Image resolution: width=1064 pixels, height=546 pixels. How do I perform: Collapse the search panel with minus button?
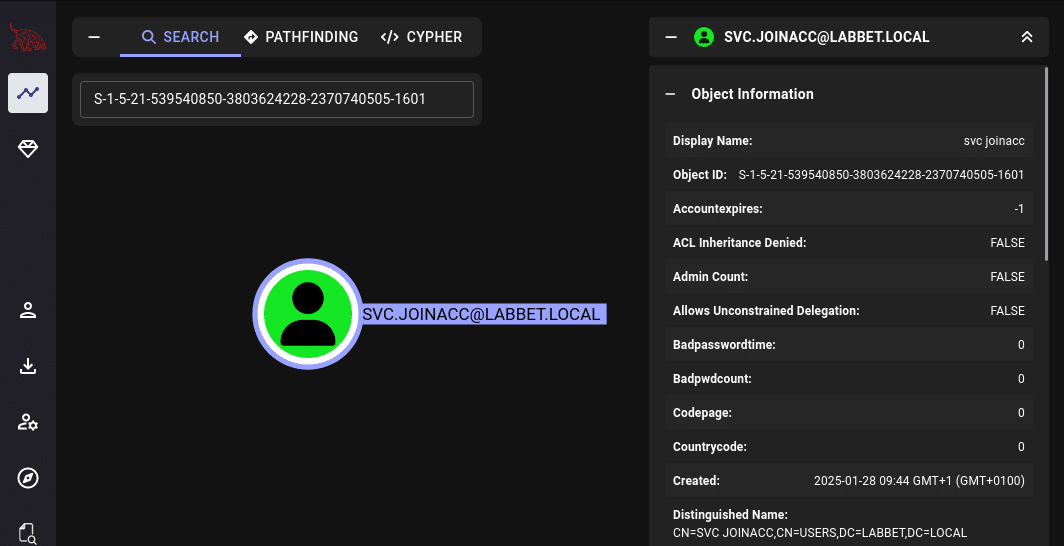point(94,37)
